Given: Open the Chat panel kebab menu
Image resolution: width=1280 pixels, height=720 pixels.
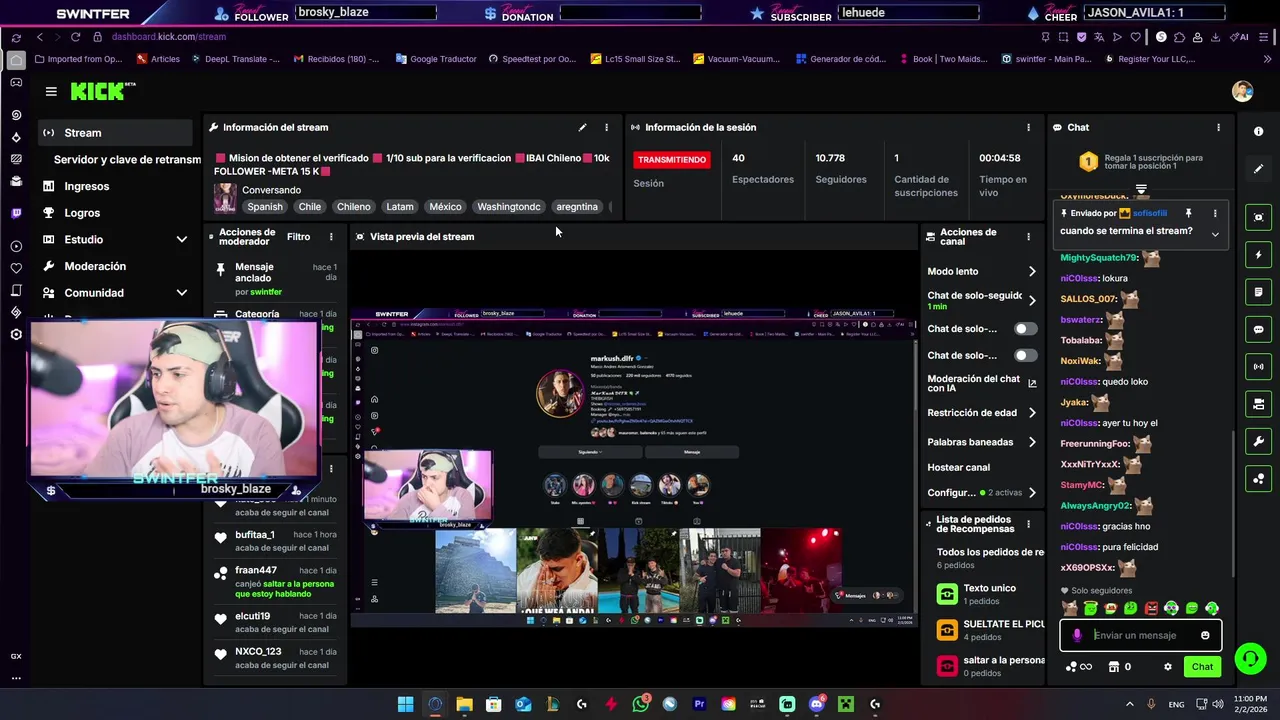Looking at the screenshot, I should (1218, 127).
